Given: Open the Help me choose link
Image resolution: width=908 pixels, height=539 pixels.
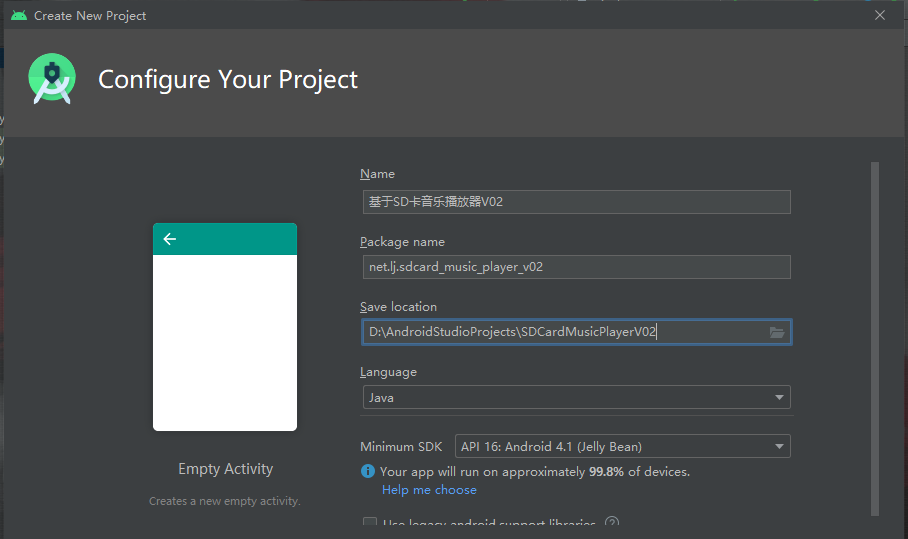Looking at the screenshot, I should [429, 490].
